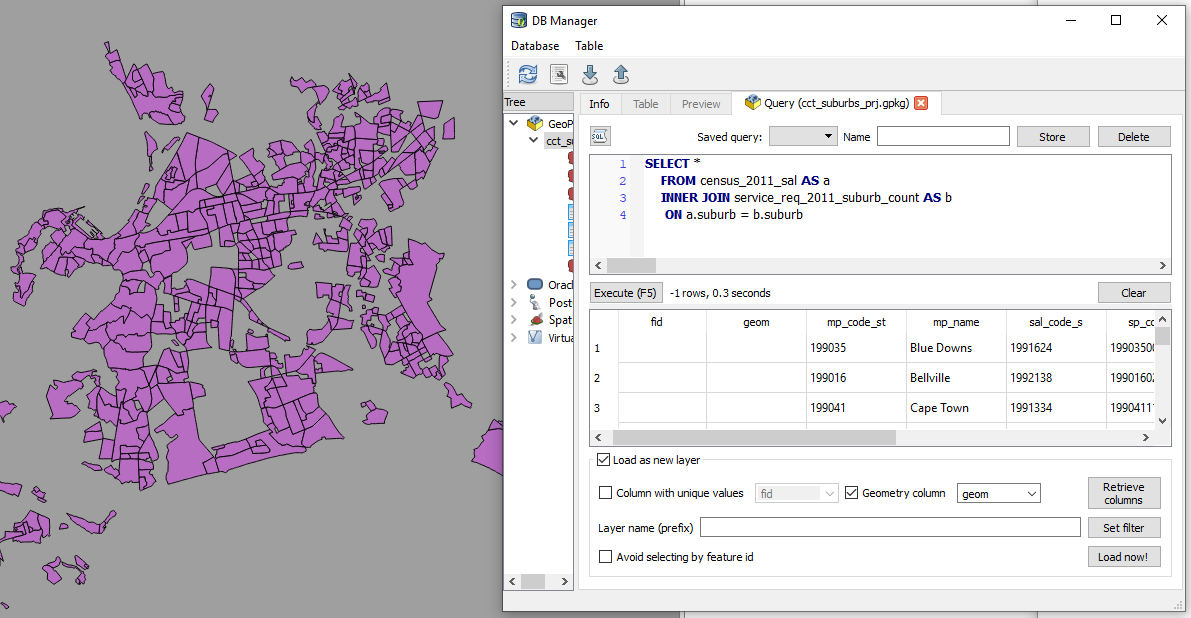Select the Cape Town cell
This screenshot has width=1191, height=618.
coord(956,408)
